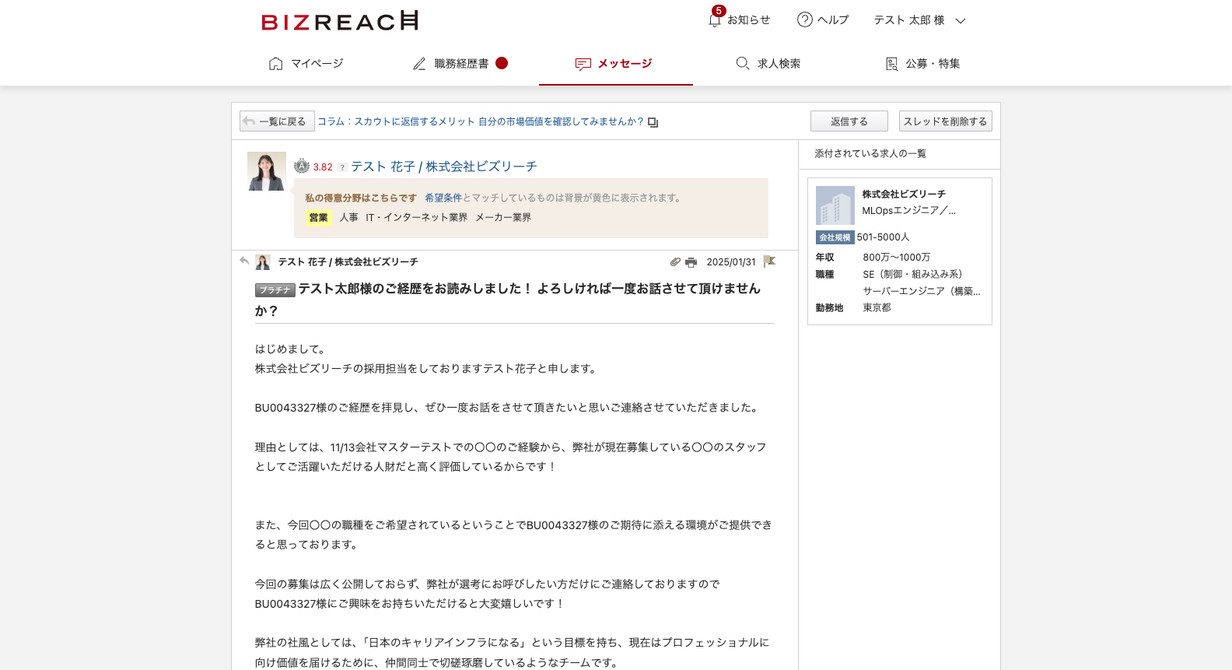Open 職務経歴書 tab
The height and width of the screenshot is (670, 1232).
[460, 63]
